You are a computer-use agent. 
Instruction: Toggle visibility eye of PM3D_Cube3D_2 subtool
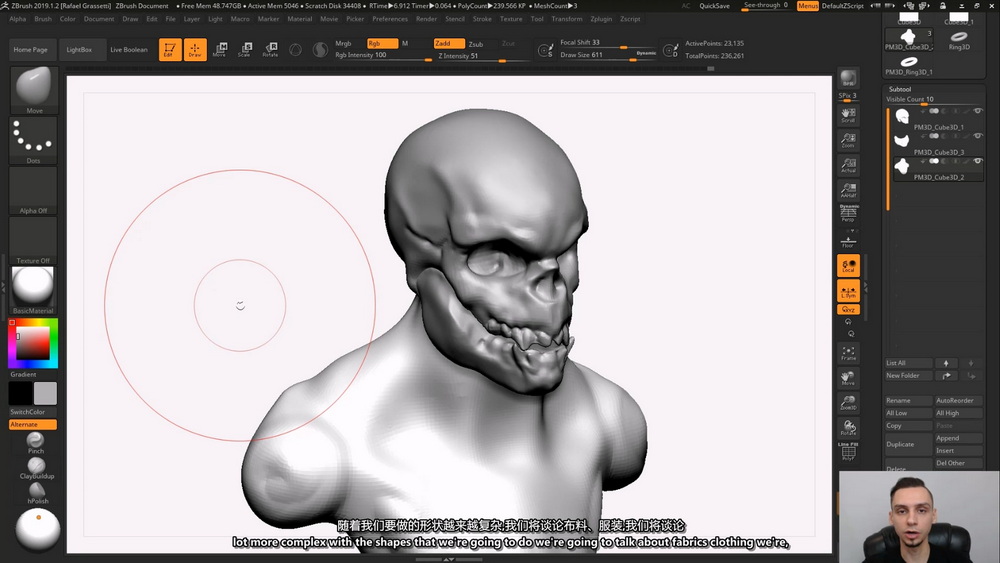(x=977, y=161)
